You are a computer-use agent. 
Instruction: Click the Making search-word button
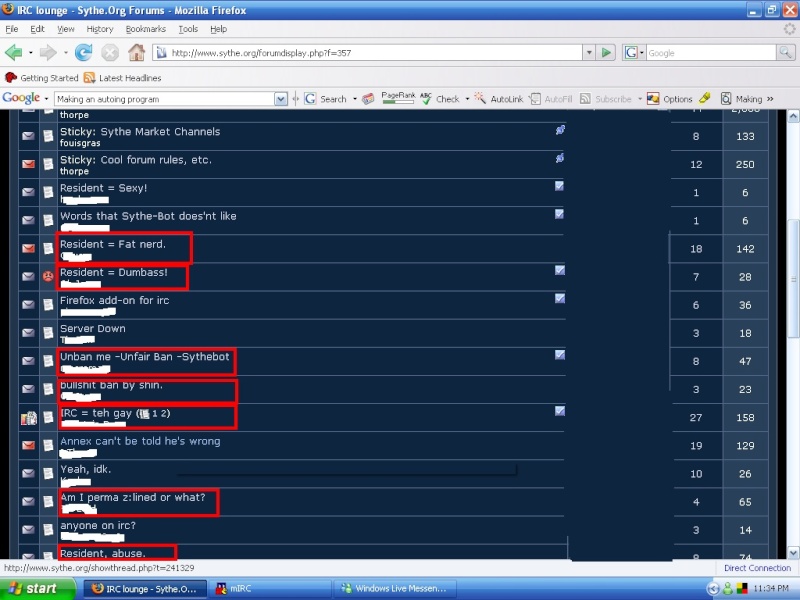tap(741, 99)
